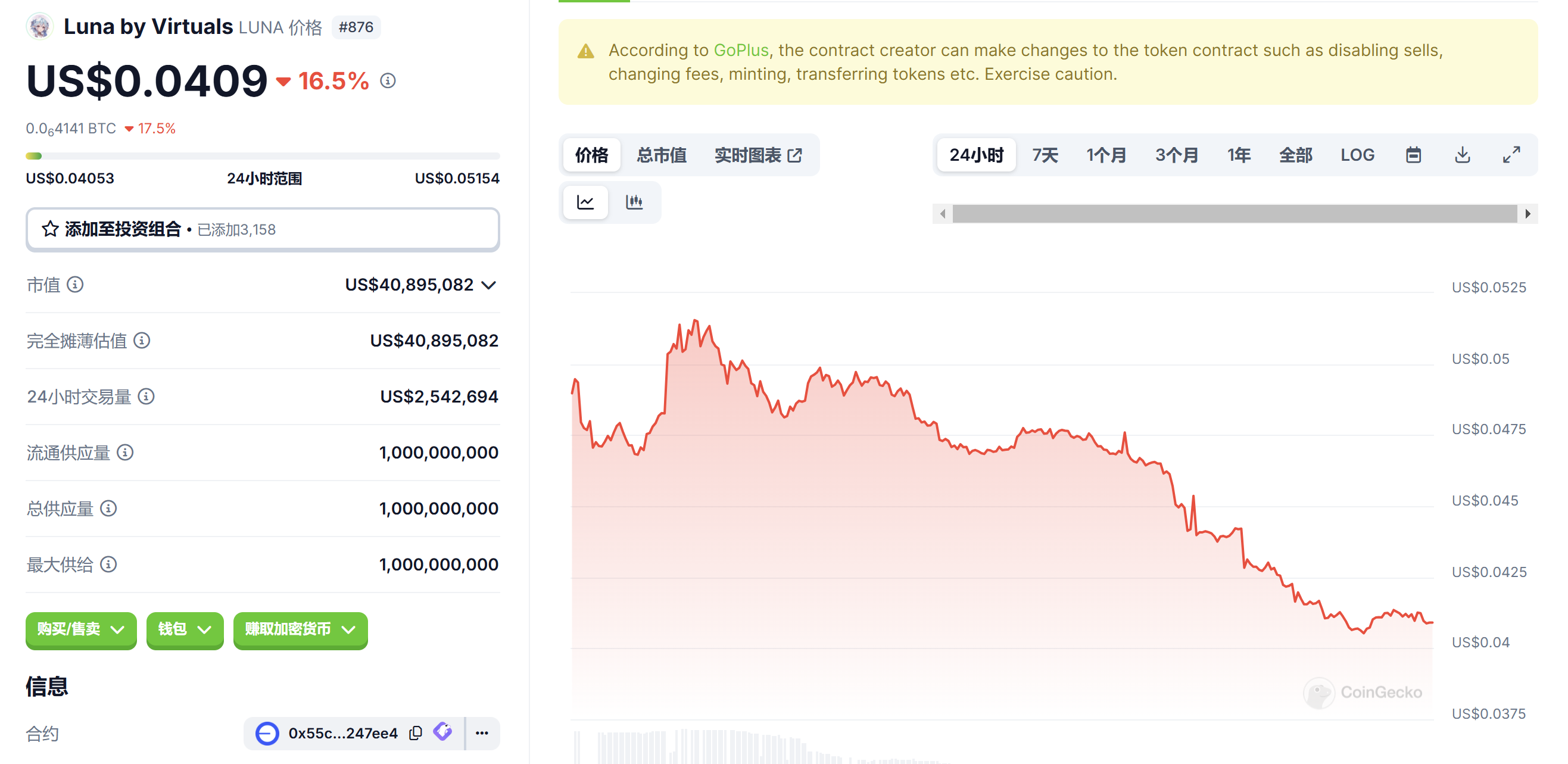Click the contract address text 0x55c...247ee4
This screenshot has width=1568, height=764.
tap(342, 733)
